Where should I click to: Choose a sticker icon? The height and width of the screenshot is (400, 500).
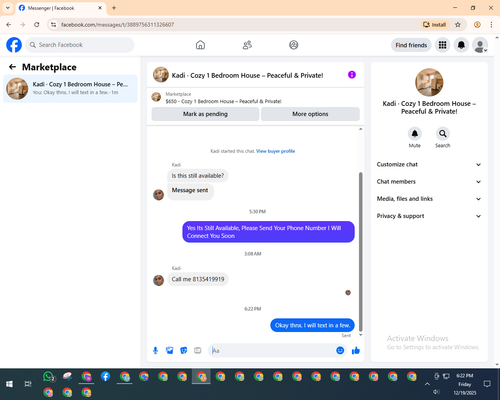(184, 350)
